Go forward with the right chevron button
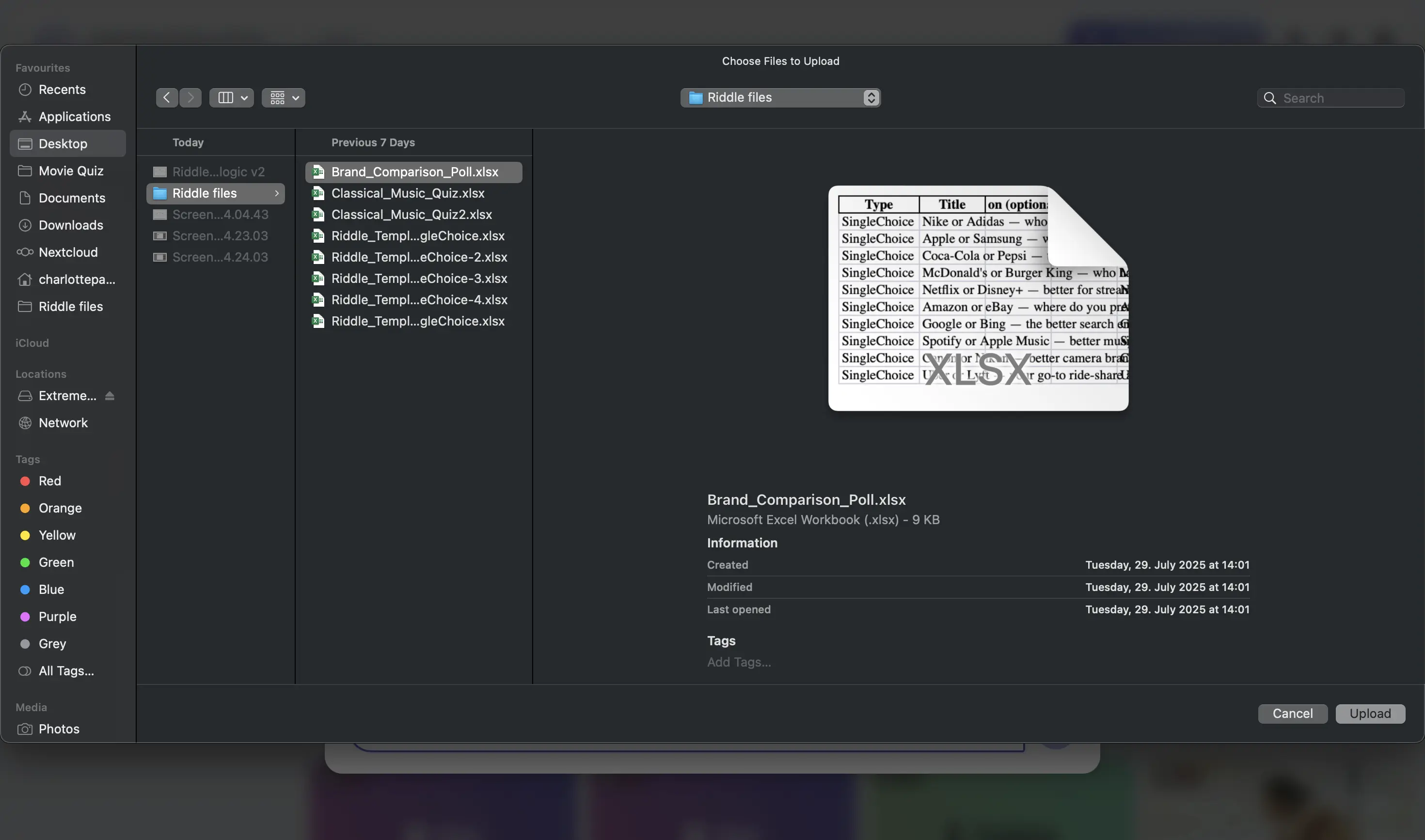 pos(190,97)
